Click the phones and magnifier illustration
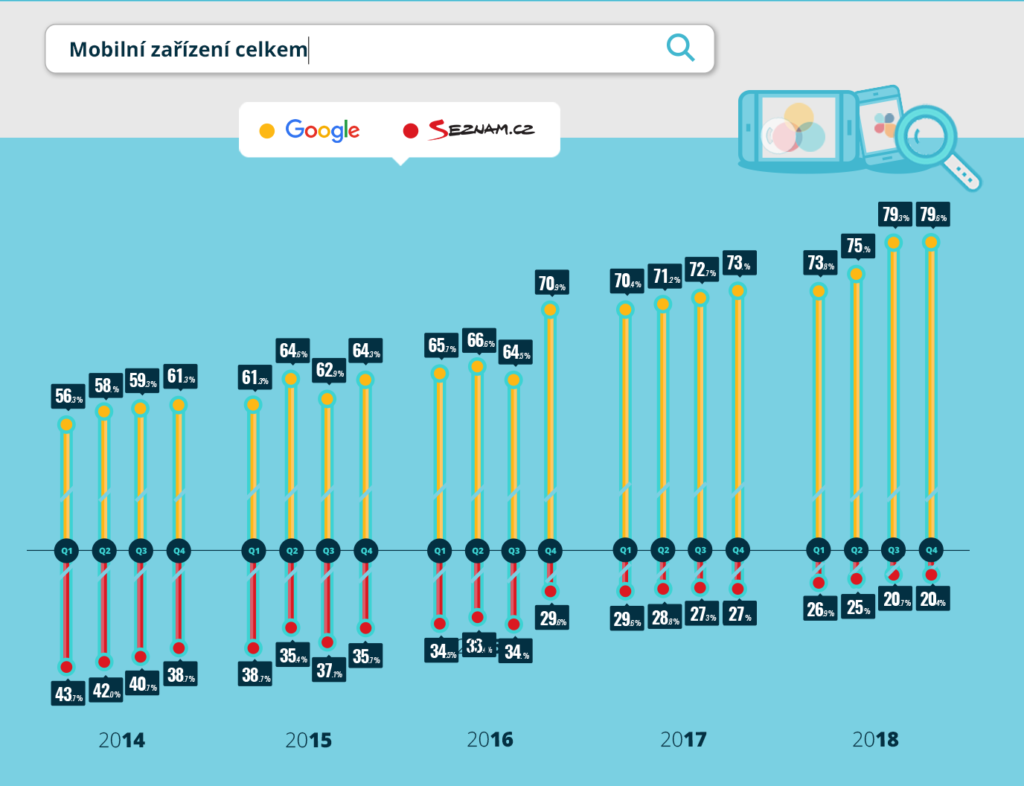This screenshot has width=1024, height=786. pos(859,136)
